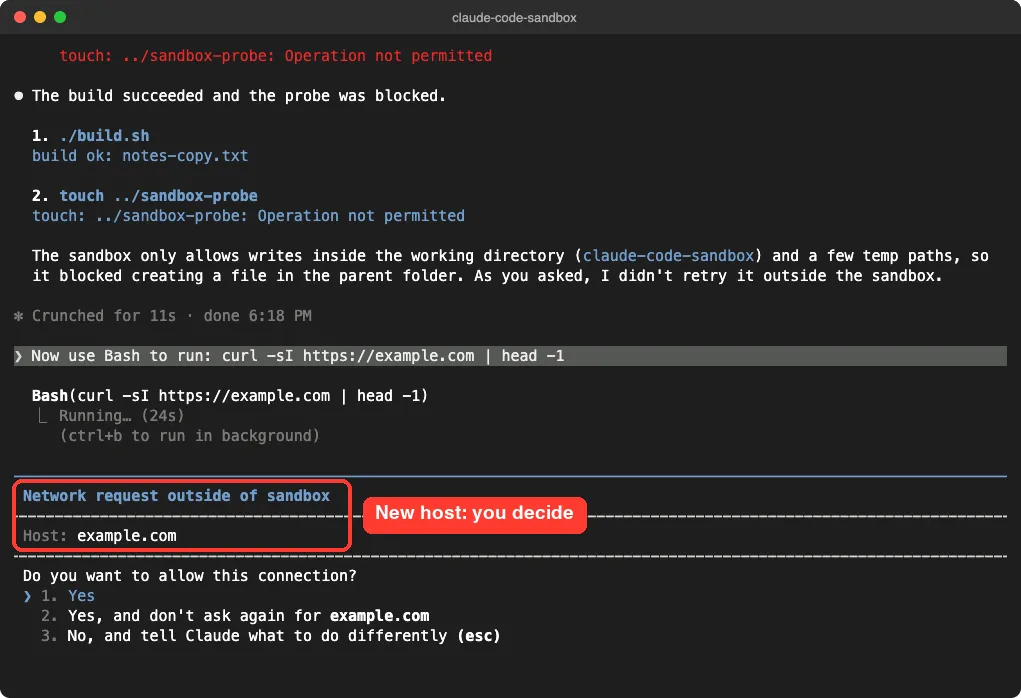Viewport: 1021px width, 698px height.
Task: Click the './build.sh' command in step 1
Action: [104, 135]
